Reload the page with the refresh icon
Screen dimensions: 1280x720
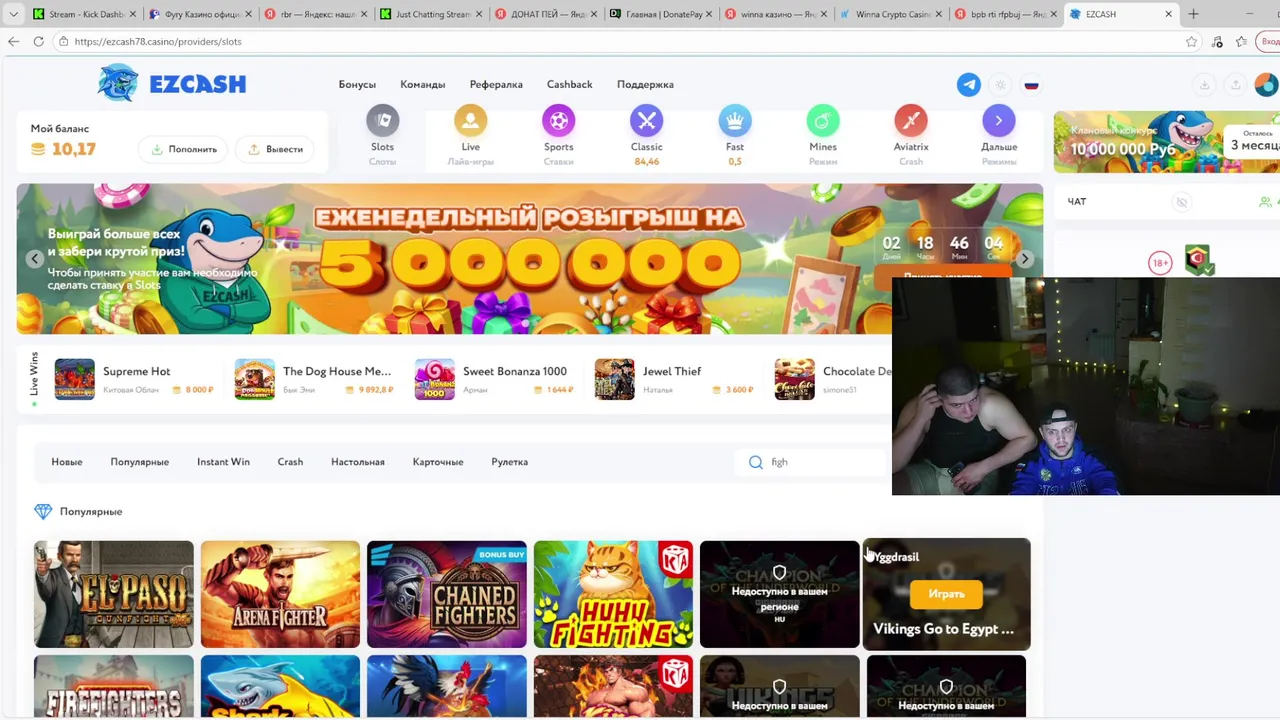[38, 41]
